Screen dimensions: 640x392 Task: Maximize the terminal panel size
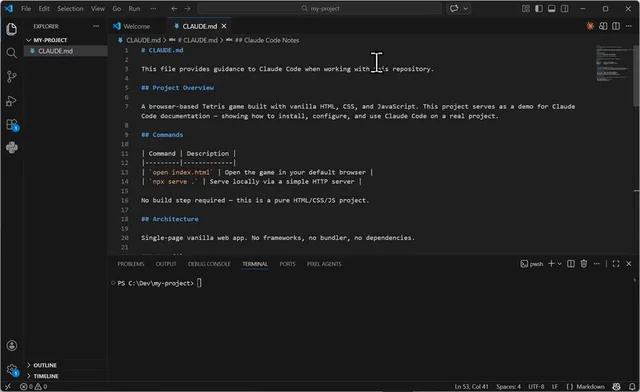click(616, 264)
